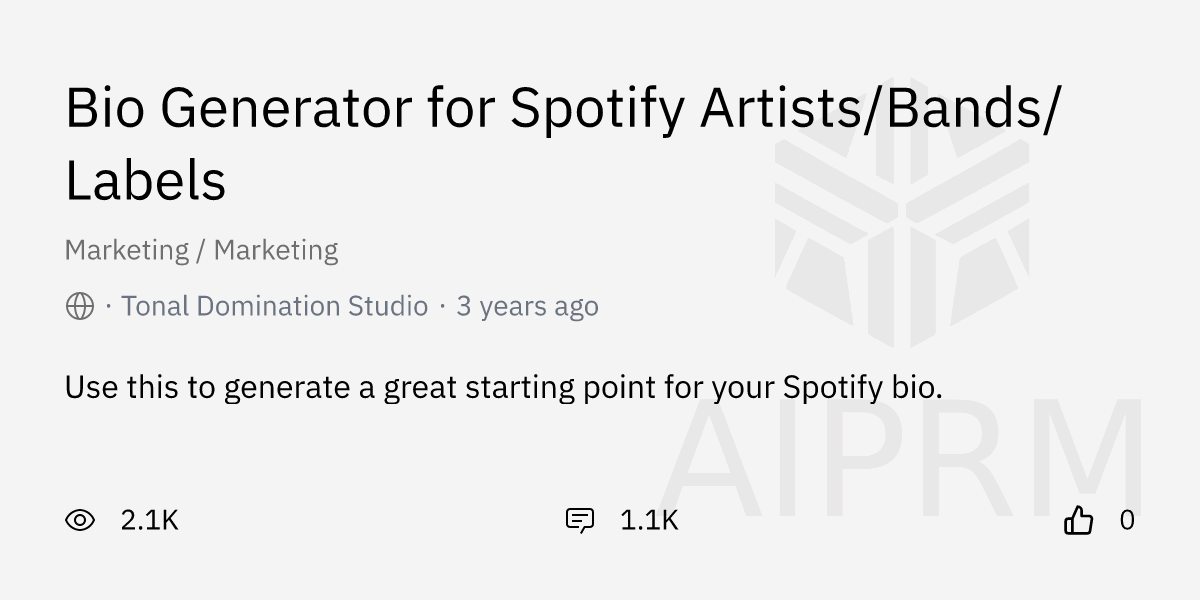1200x600 pixels.
Task: Select the first Marketing category label
Action: [x=127, y=250]
